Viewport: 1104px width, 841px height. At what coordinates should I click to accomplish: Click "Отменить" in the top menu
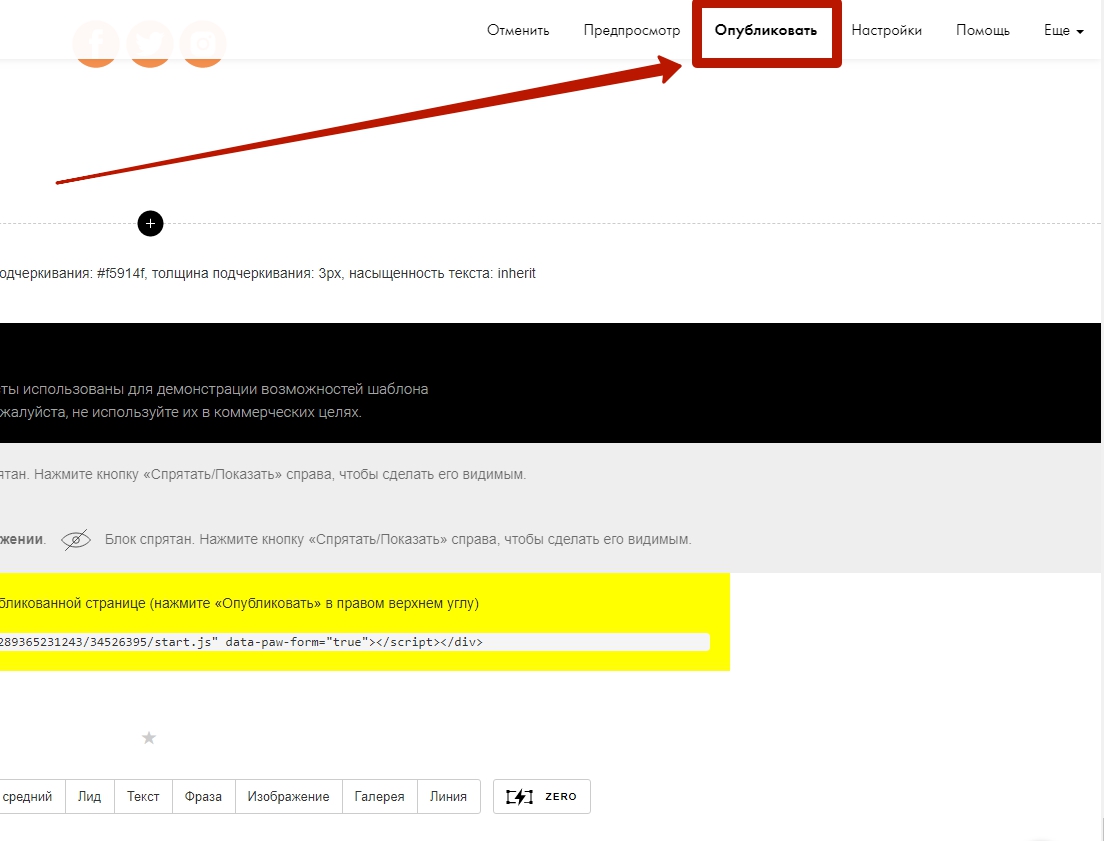click(x=518, y=31)
